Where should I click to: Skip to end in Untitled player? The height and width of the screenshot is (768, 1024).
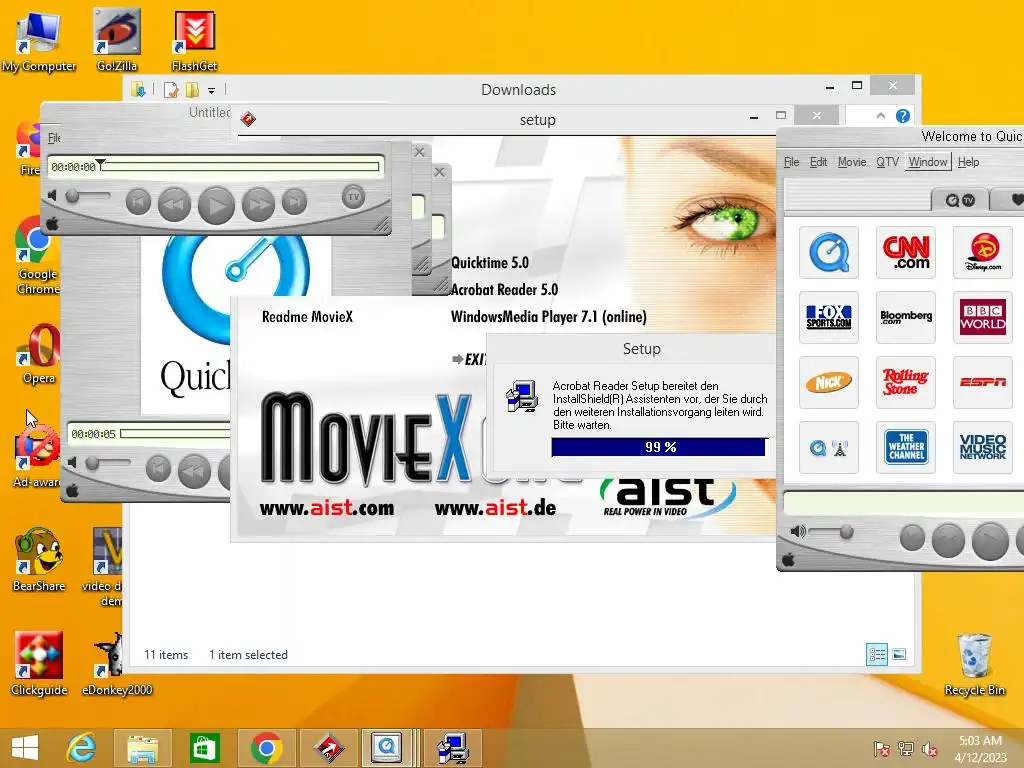pyautogui.click(x=295, y=202)
